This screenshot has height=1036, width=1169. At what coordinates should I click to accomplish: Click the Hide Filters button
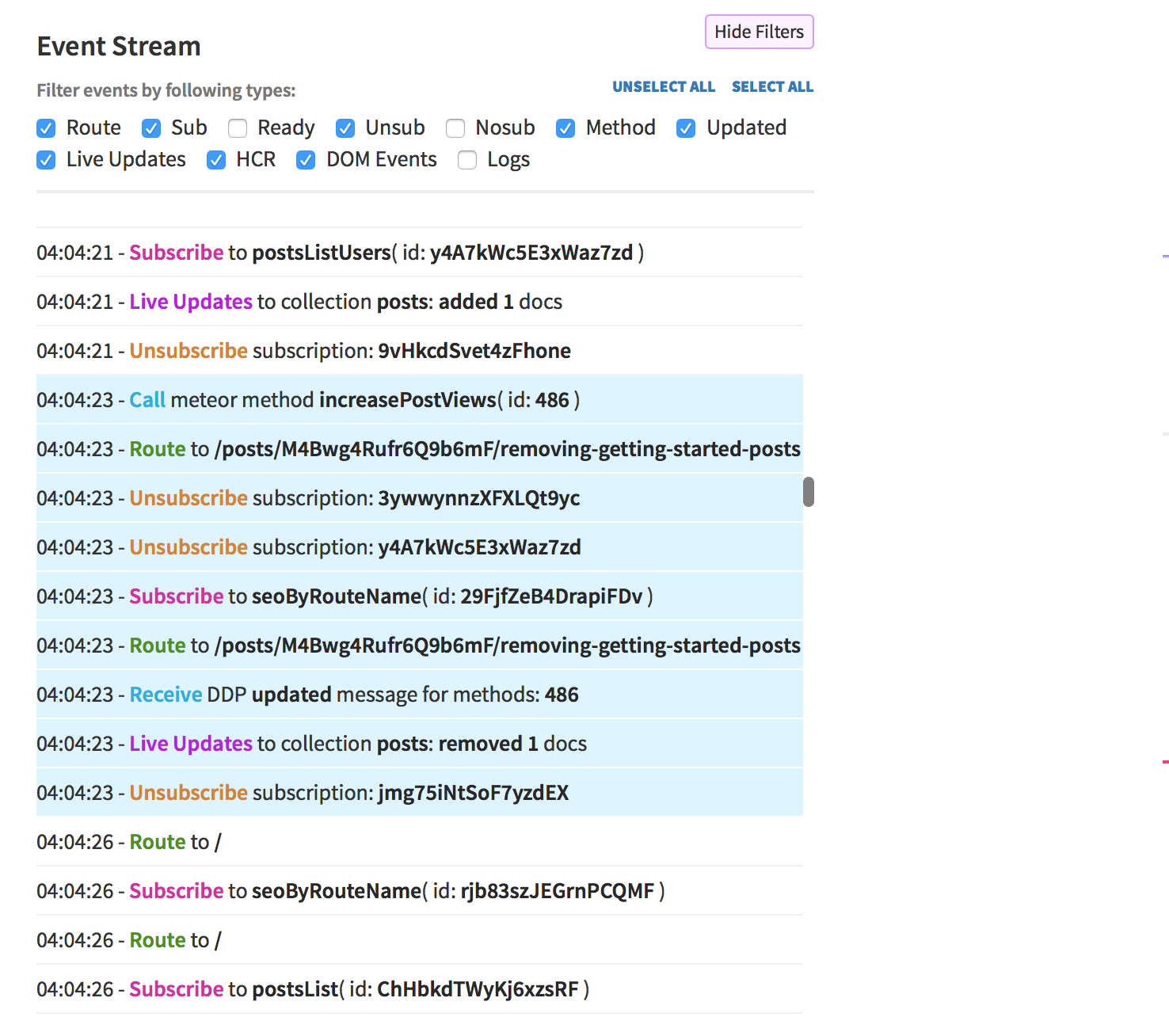759,32
